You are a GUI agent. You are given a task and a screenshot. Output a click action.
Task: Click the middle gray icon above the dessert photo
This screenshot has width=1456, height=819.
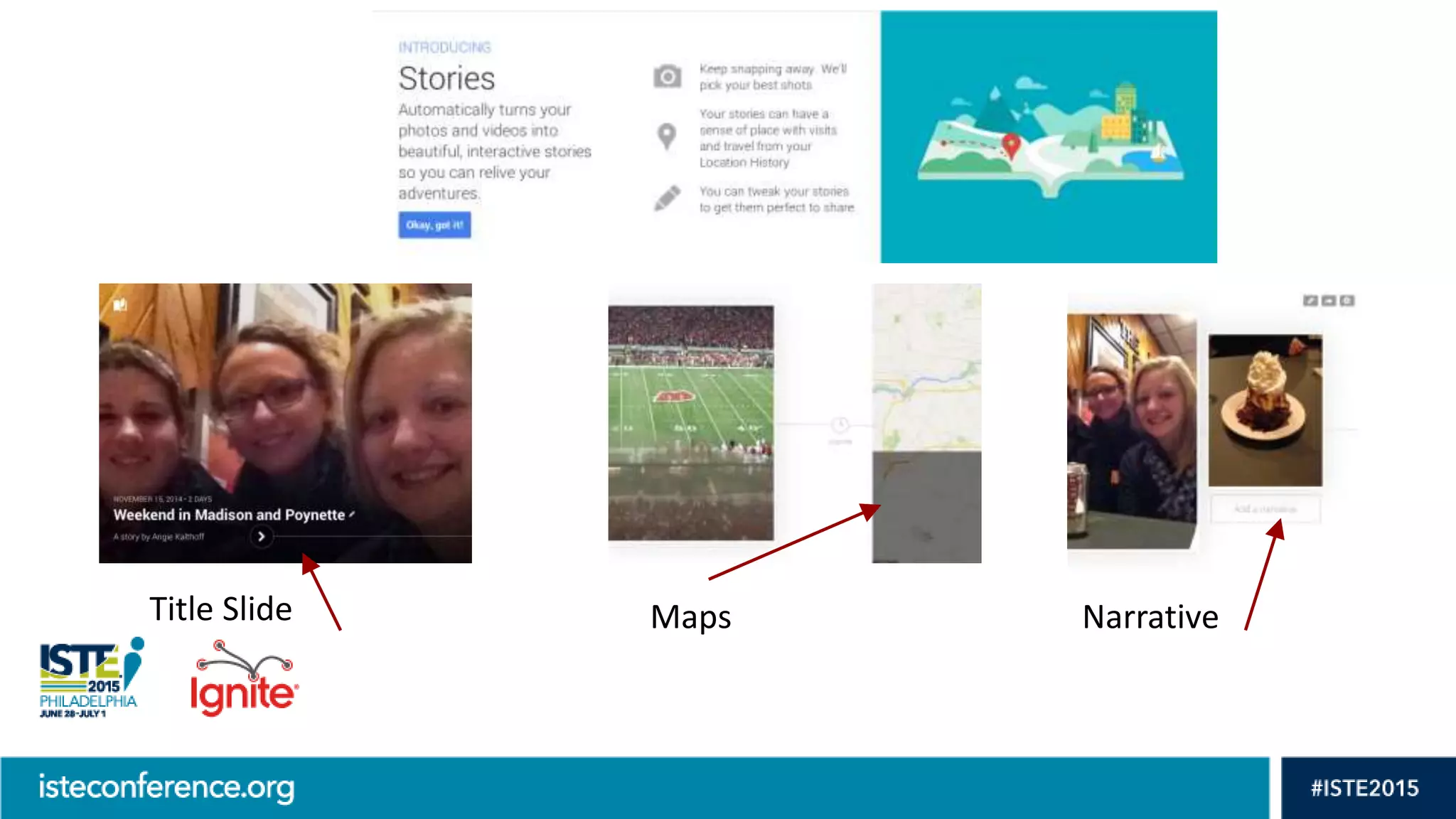point(1329,301)
